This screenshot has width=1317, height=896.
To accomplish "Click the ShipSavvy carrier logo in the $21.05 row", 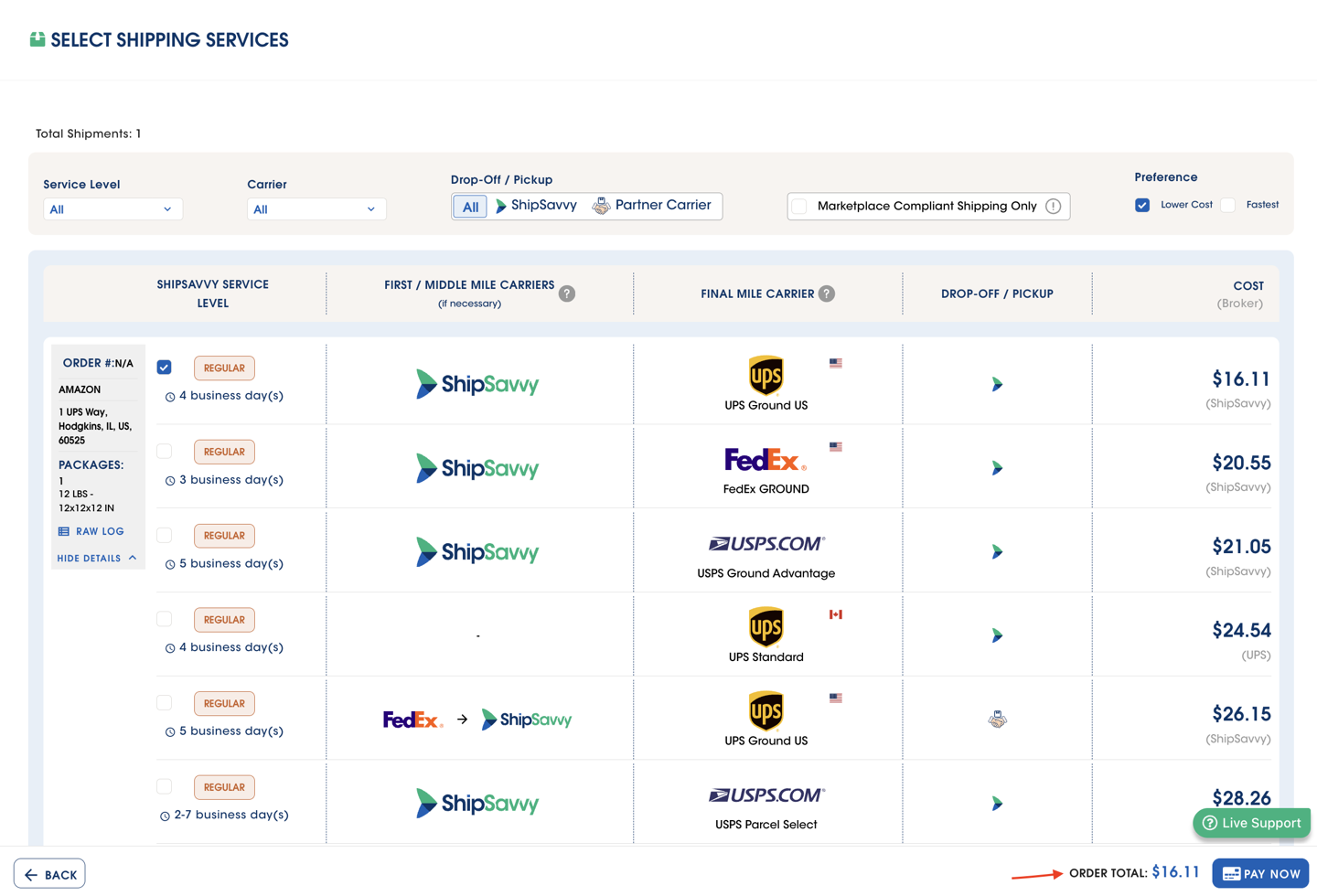I will [477, 552].
